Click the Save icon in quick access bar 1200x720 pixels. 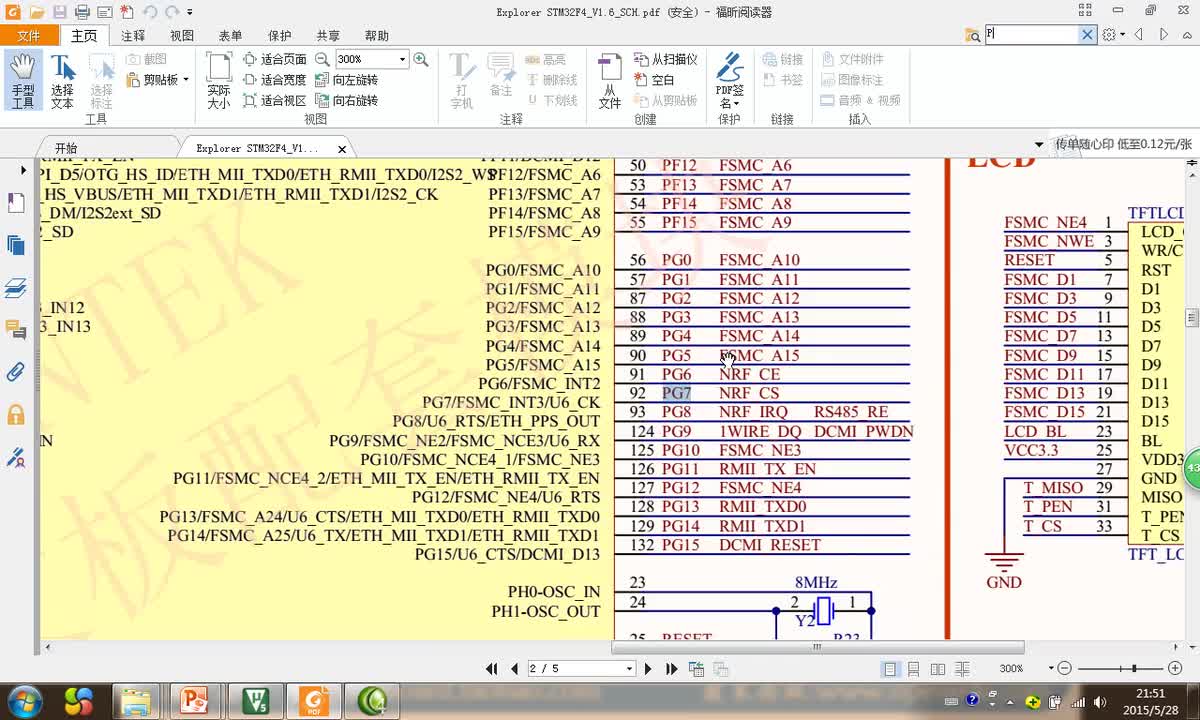click(x=60, y=12)
